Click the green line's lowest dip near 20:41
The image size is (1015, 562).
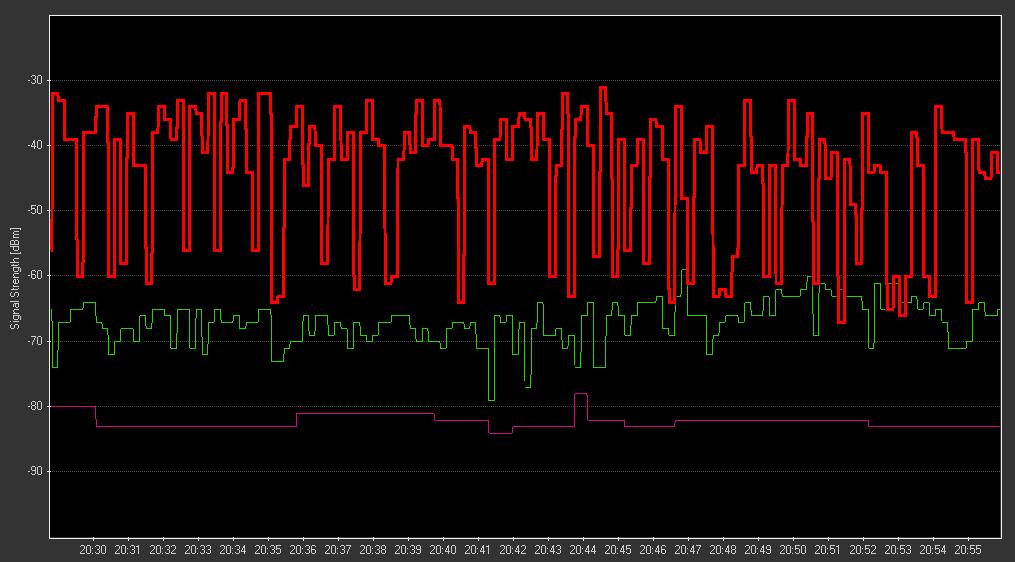tap(491, 399)
